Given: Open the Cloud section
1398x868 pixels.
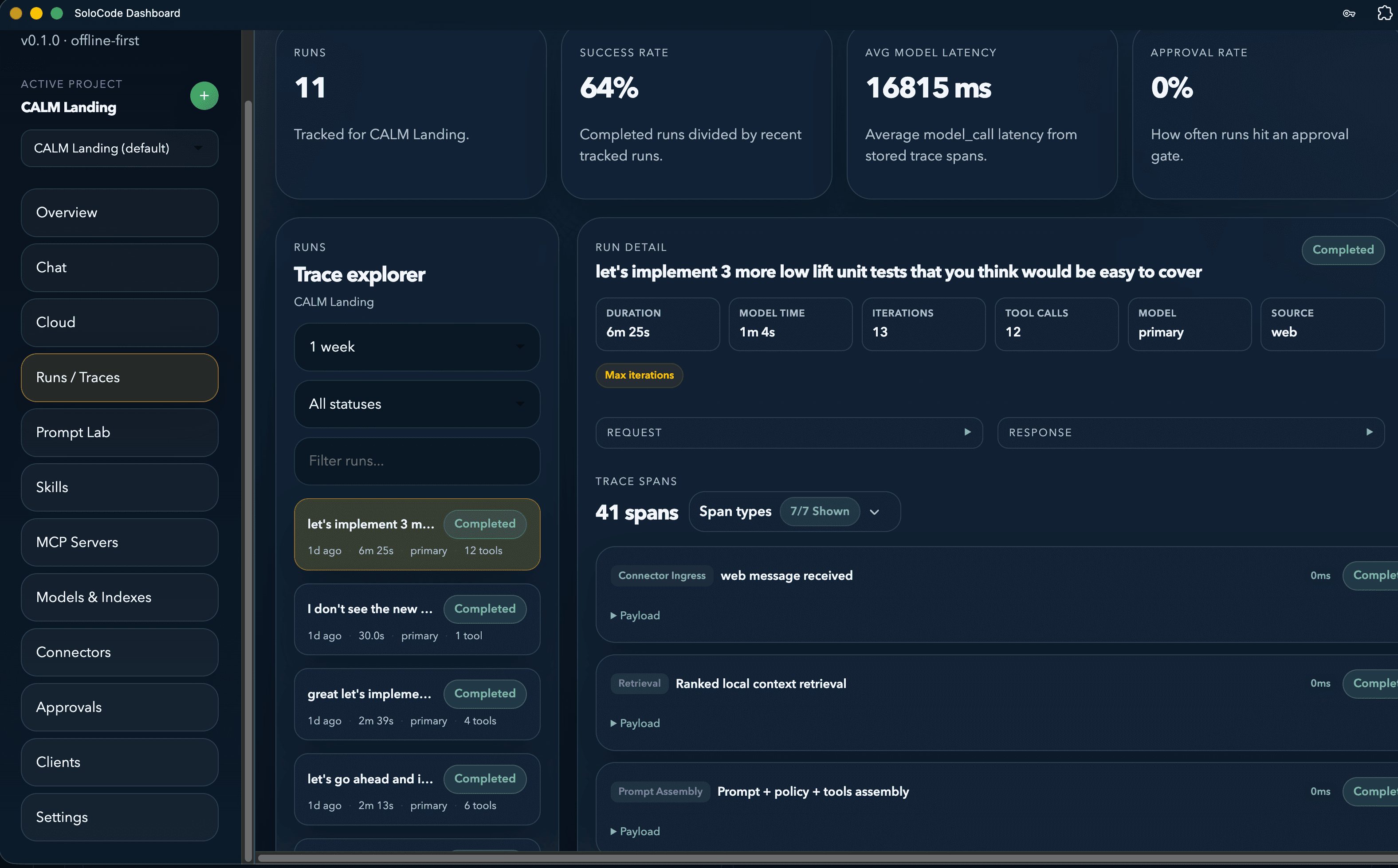Looking at the screenshot, I should tap(119, 323).
